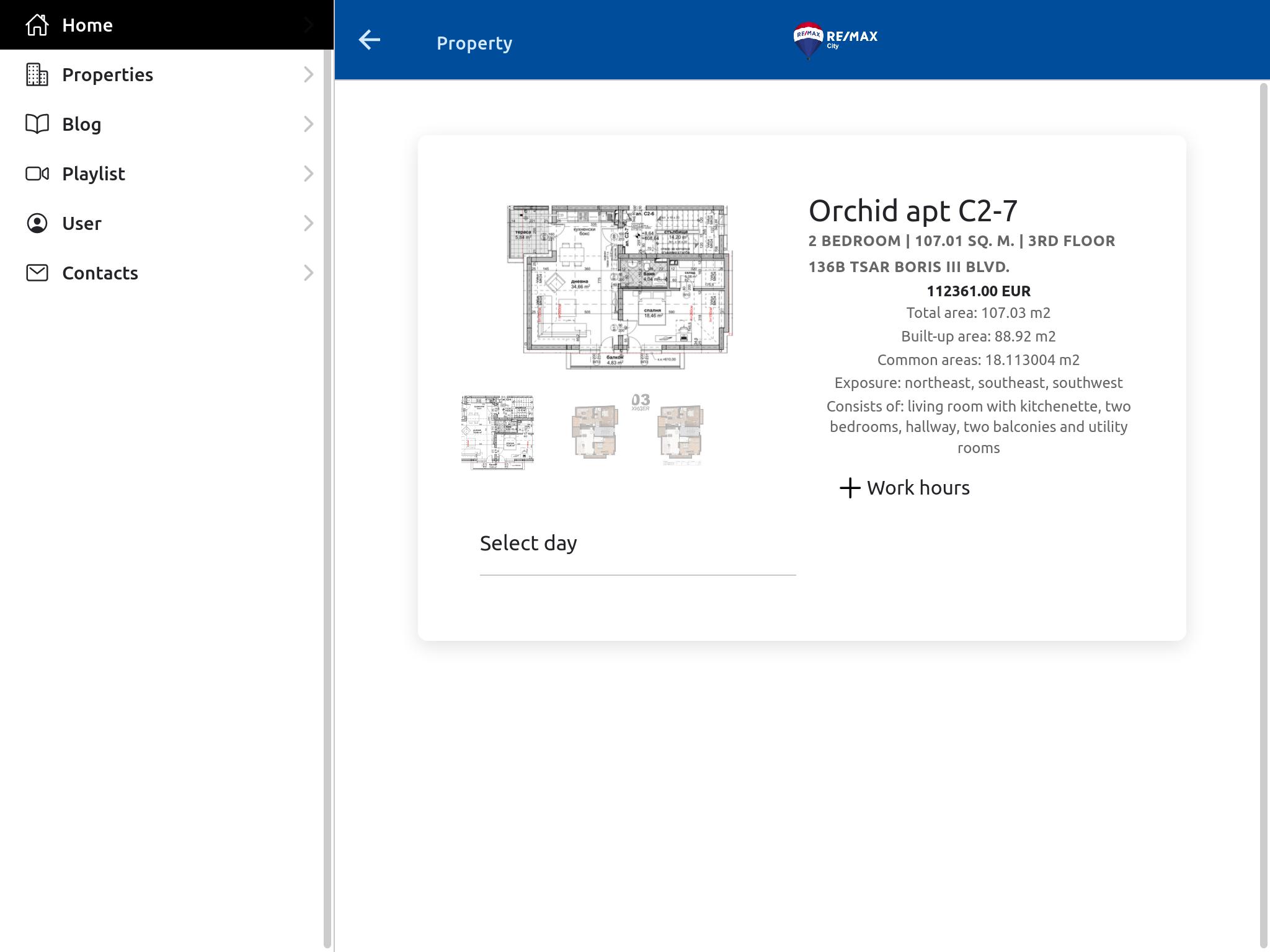The height and width of the screenshot is (952, 1270).
Task: Click the sidebar vertical scrollbar
Action: tap(327, 499)
